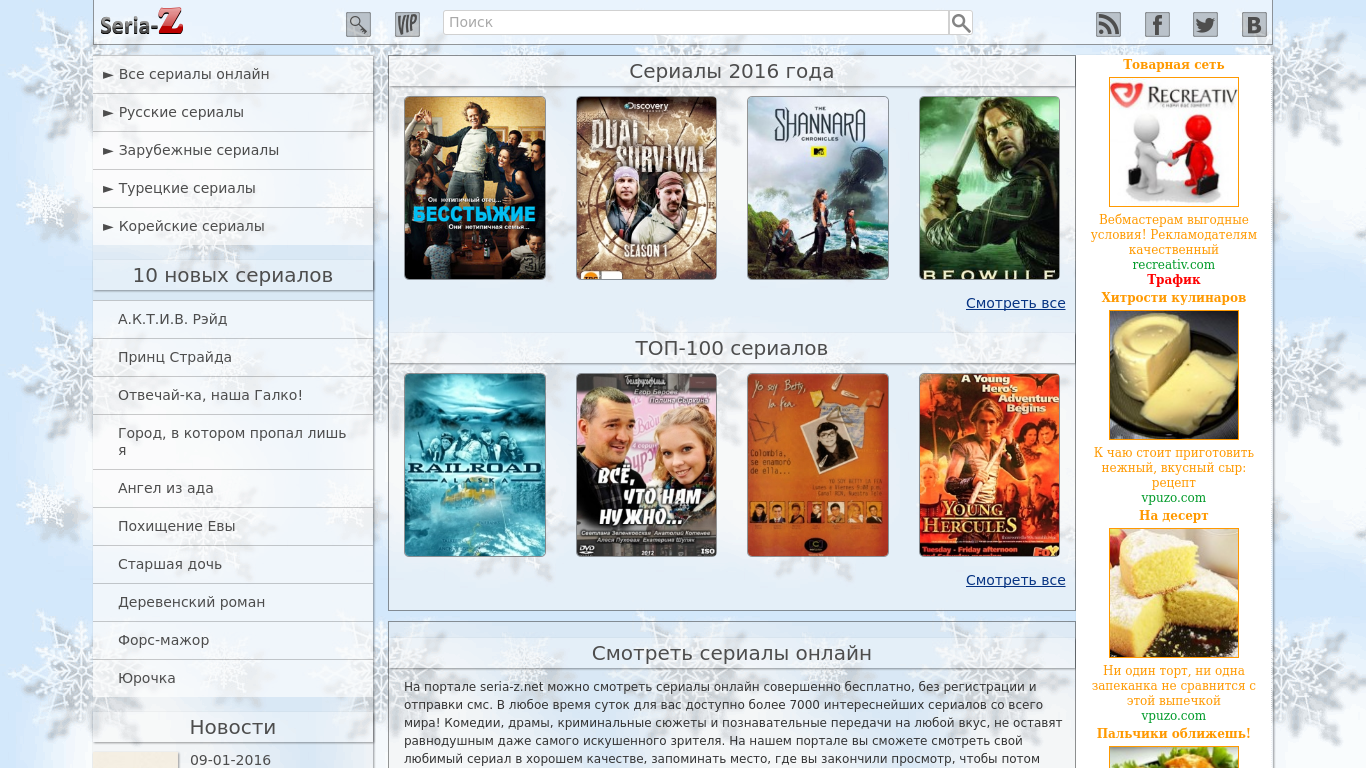Viewport: 1366px width, 768px height.
Task: Click the Новости section heading
Action: click(x=233, y=727)
